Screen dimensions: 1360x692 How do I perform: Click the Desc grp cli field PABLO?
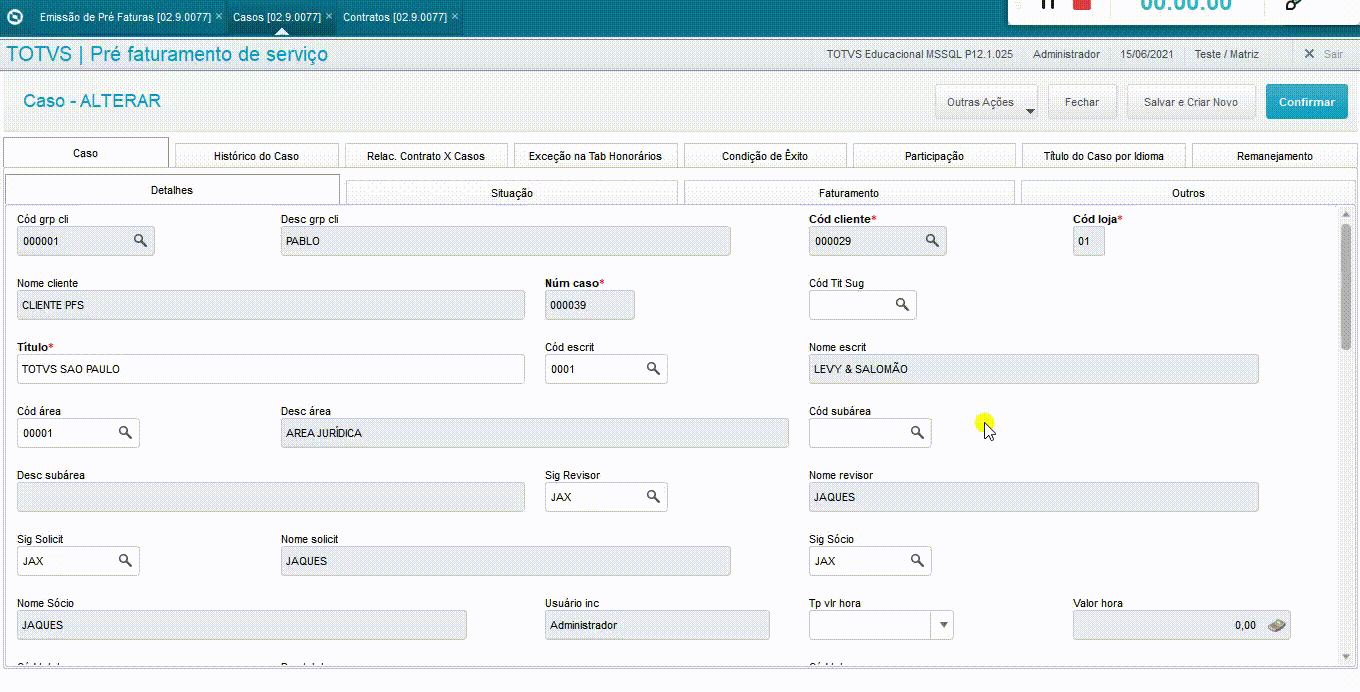tap(506, 241)
